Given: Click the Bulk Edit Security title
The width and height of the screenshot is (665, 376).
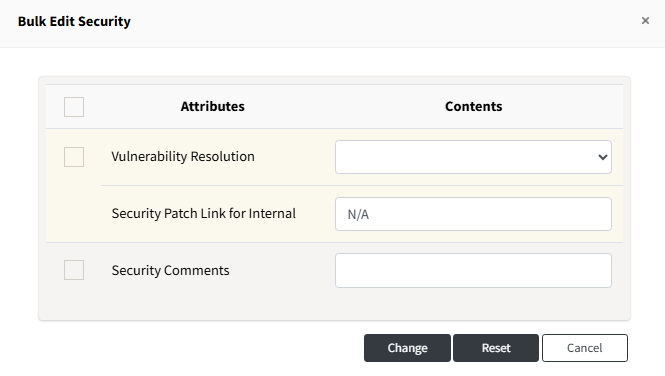Looking at the screenshot, I should point(74,21).
